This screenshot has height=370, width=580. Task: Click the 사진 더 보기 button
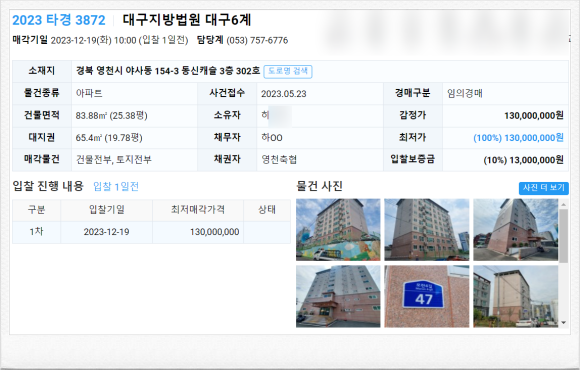543,188
